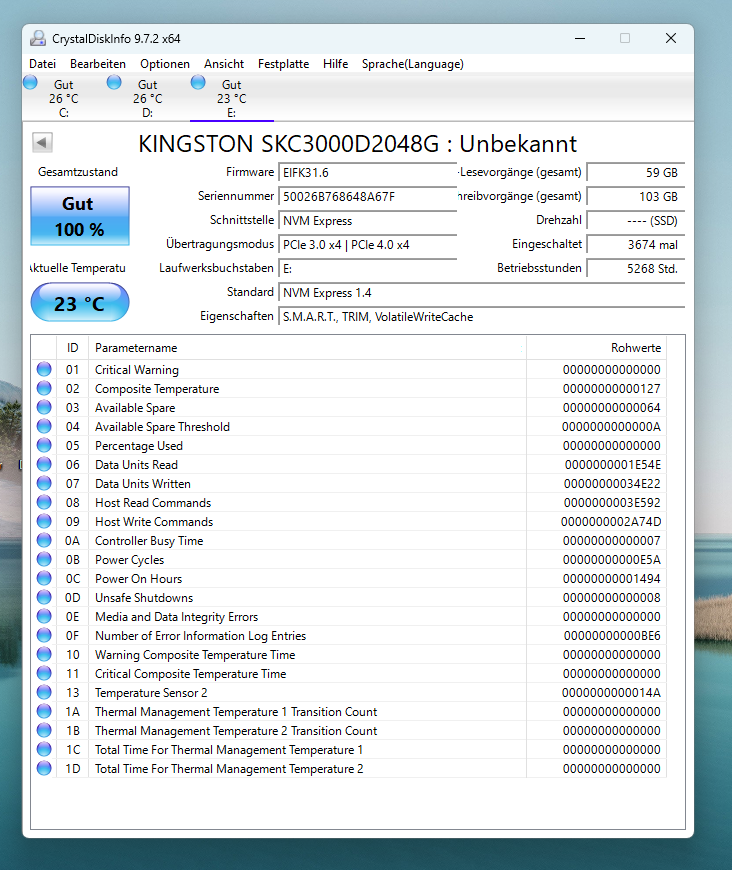Screen dimensions: 732x870
Task: Click status icon of Available Spare row
Action: pyautogui.click(x=44, y=407)
